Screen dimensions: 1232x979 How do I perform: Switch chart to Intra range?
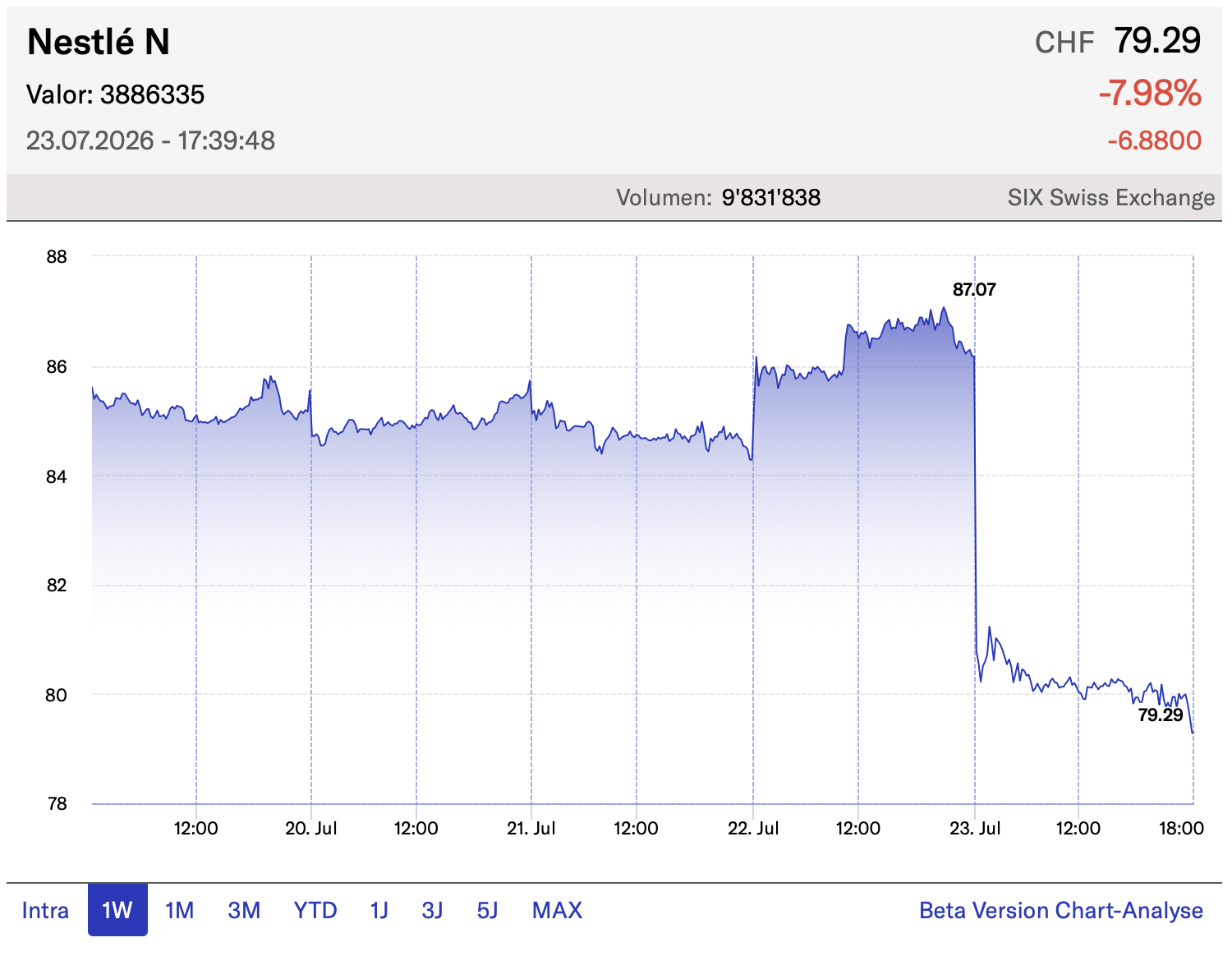tap(45, 910)
